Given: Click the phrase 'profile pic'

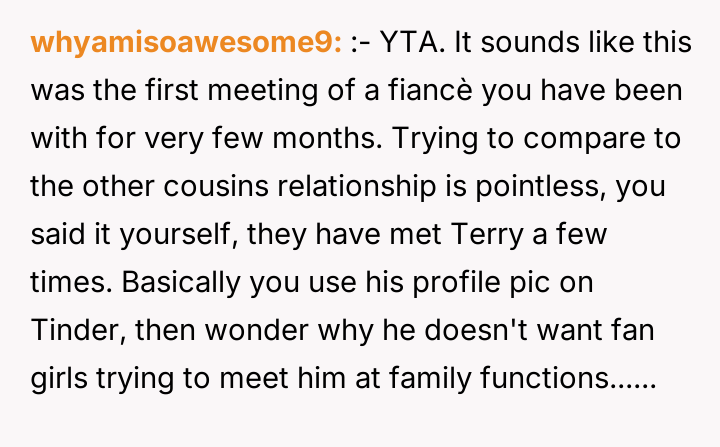Looking at the screenshot, I should (500, 282).
